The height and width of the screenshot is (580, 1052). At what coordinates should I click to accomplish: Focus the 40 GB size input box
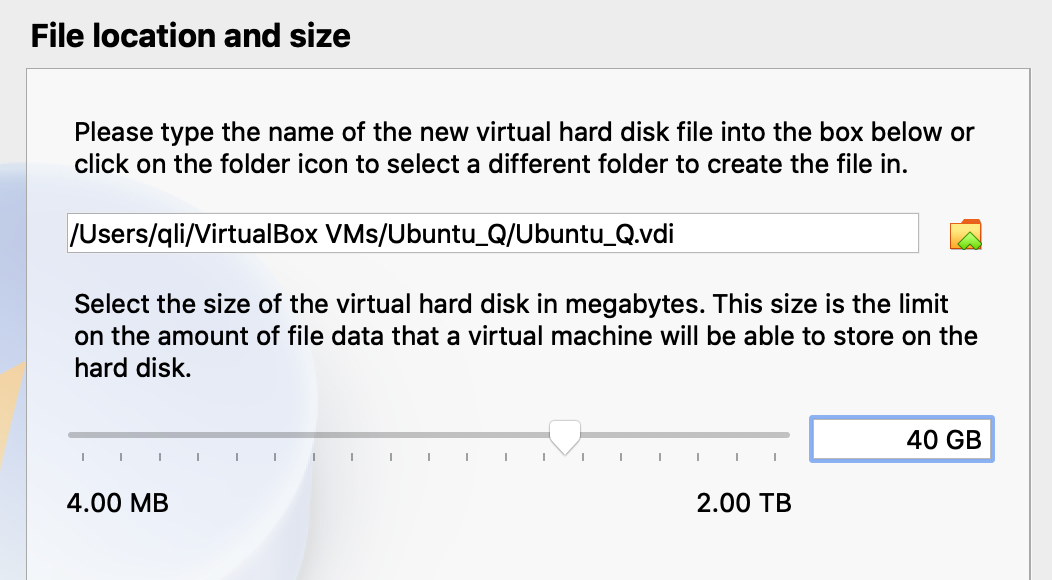point(901,439)
